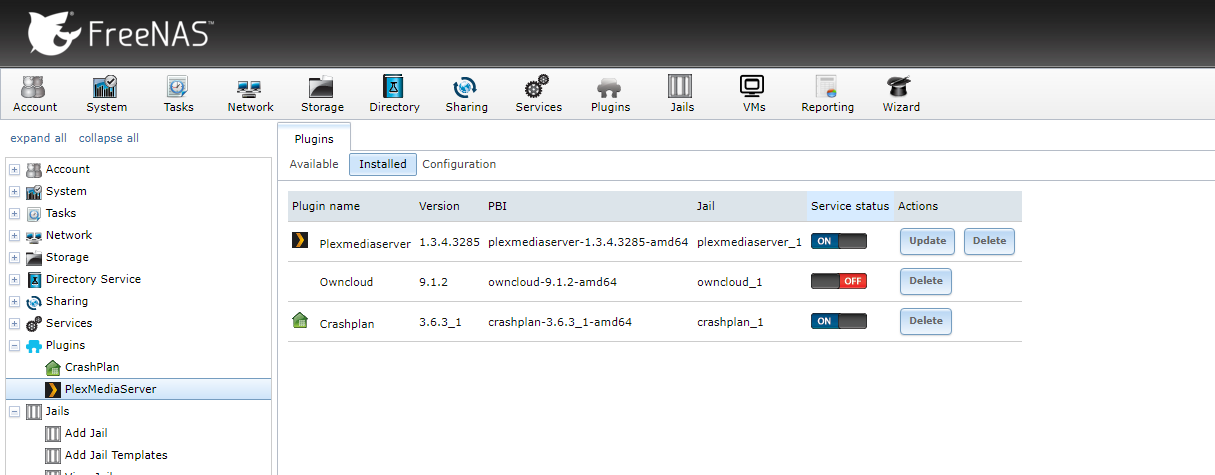Click the Add Jail Templates icon
This screenshot has width=1215, height=475.
[x=53, y=455]
